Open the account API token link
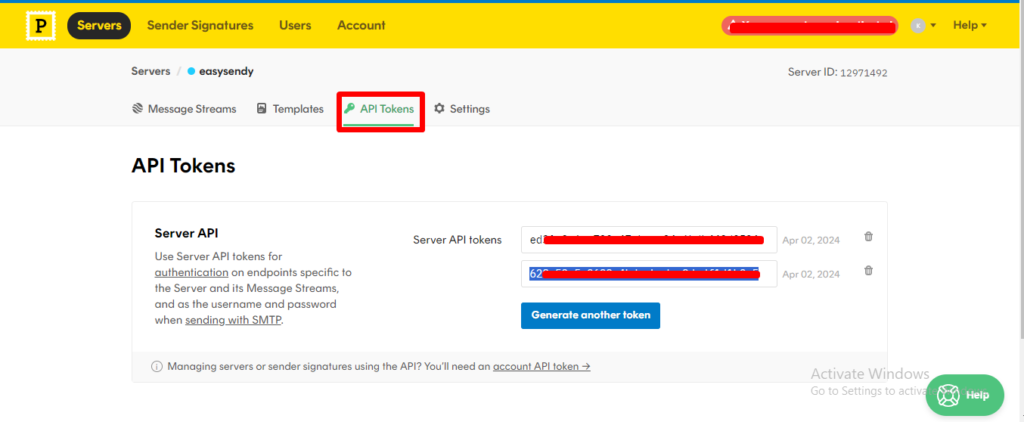Viewport: 1024px width, 422px height. 541,367
